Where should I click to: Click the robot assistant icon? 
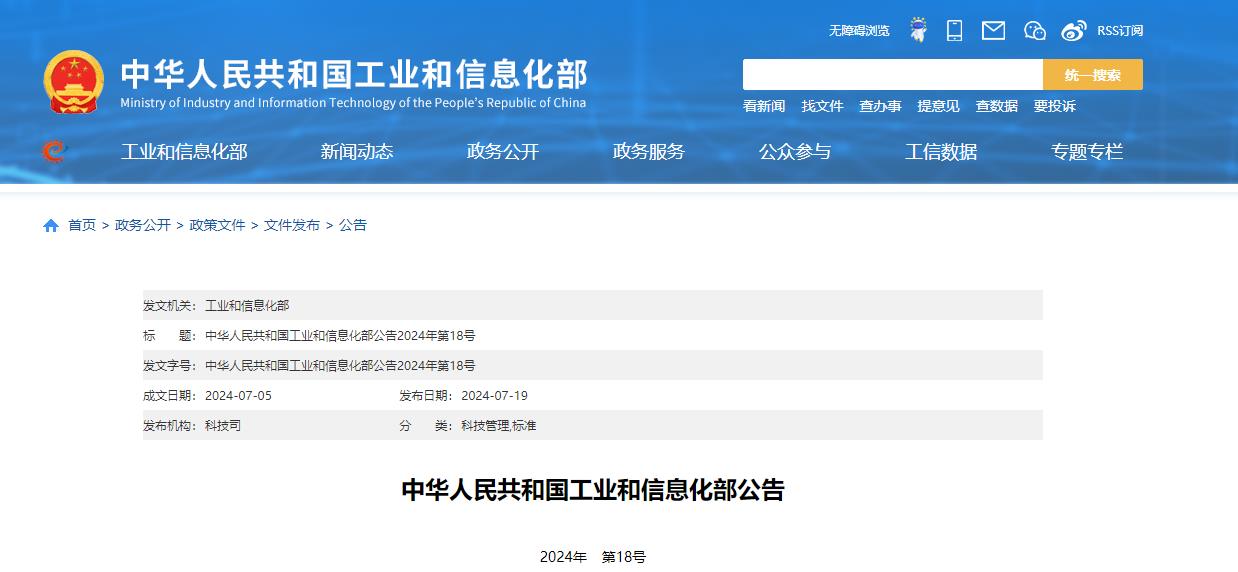point(918,31)
